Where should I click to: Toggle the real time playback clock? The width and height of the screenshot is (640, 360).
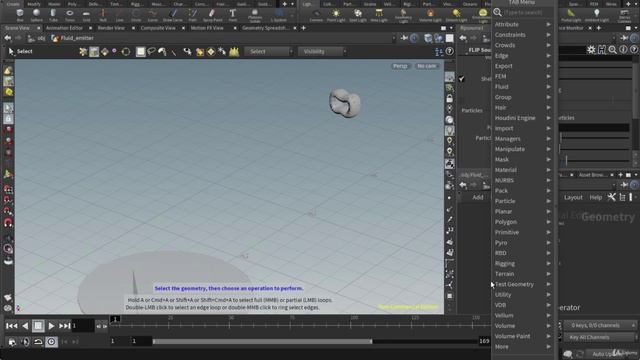51,341
